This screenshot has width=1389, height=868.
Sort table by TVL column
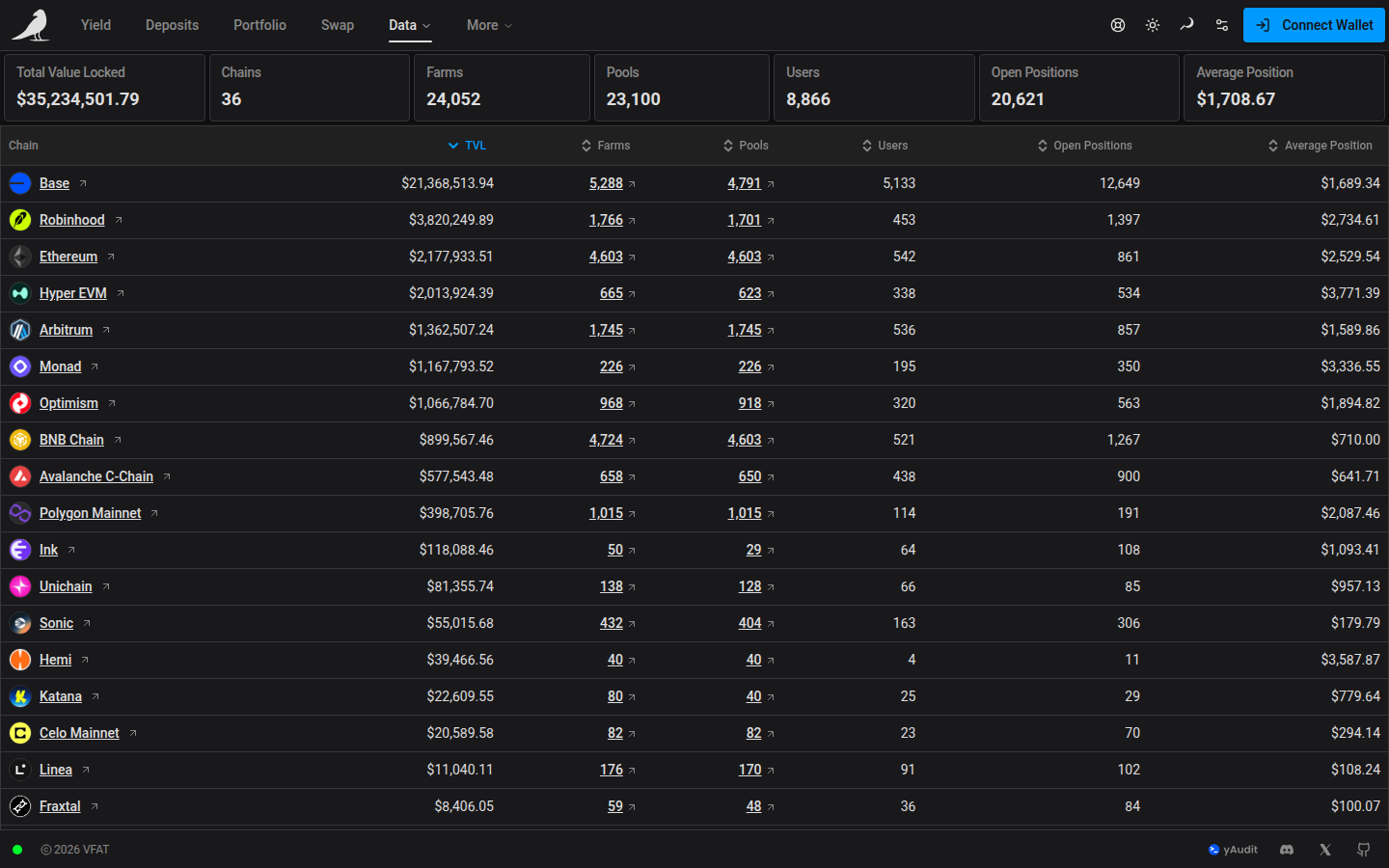click(x=467, y=146)
